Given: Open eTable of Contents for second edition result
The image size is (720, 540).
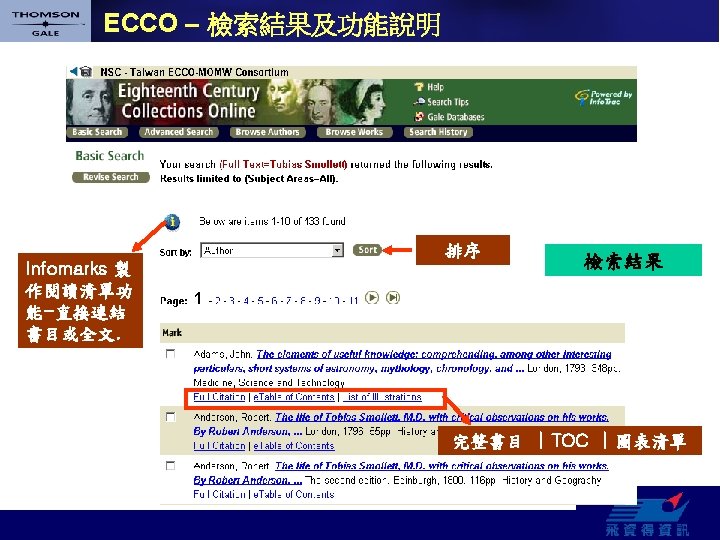Looking at the screenshot, I should click(x=294, y=495).
